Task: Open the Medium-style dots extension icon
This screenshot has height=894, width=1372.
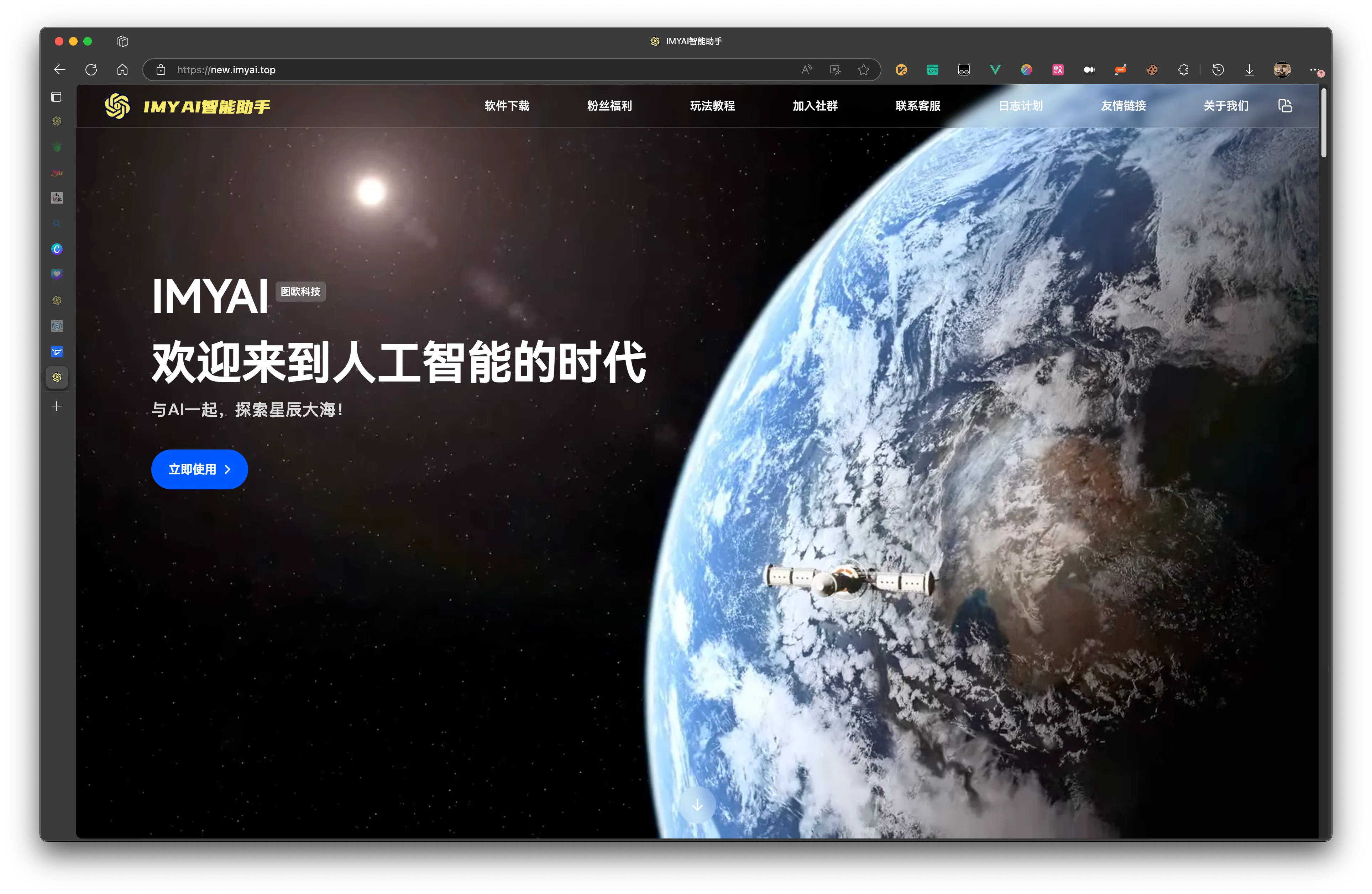Action: pyautogui.click(x=1089, y=70)
